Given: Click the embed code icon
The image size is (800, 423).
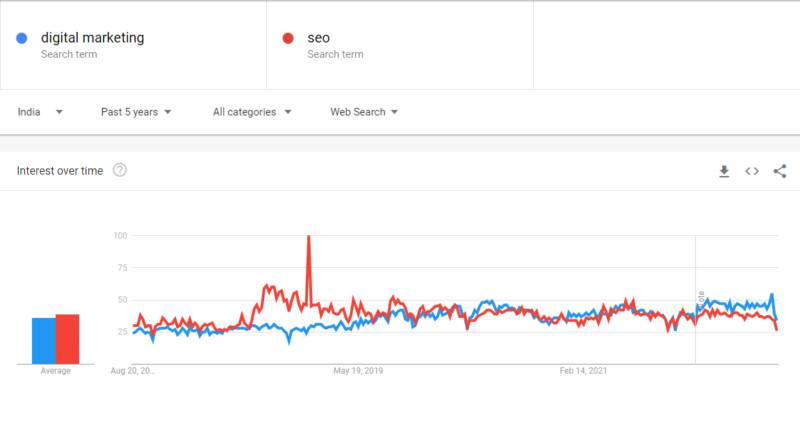Looking at the screenshot, I should (752, 171).
